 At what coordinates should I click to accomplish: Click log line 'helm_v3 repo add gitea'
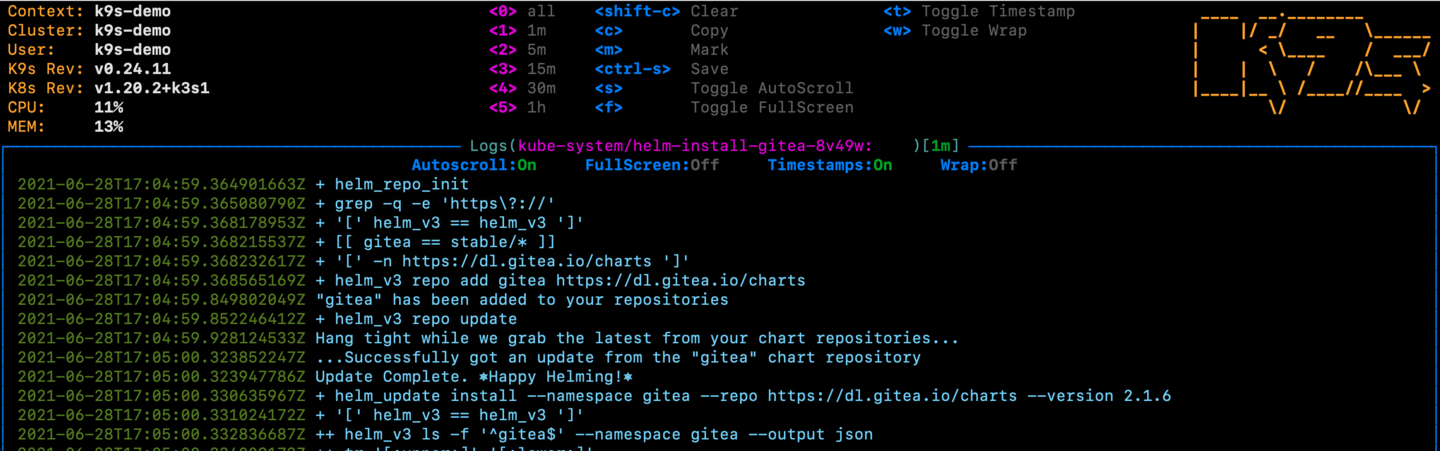pyautogui.click(x=560, y=280)
